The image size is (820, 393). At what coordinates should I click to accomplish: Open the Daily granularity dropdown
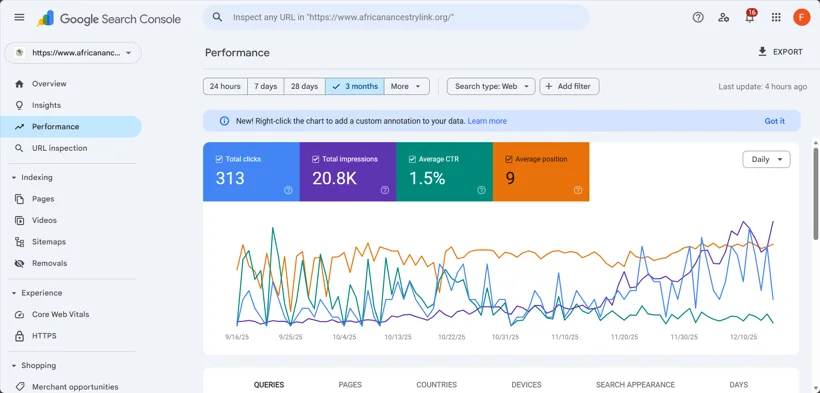point(766,160)
